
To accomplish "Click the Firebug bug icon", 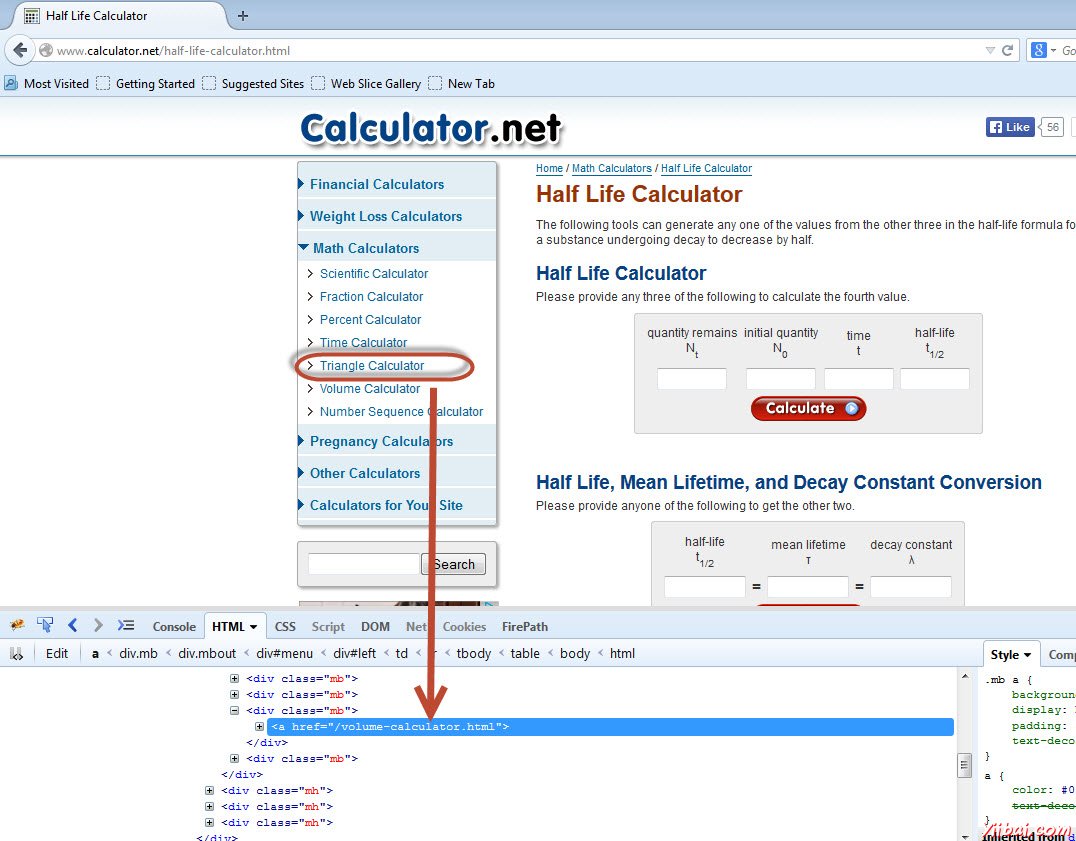I will (17, 625).
